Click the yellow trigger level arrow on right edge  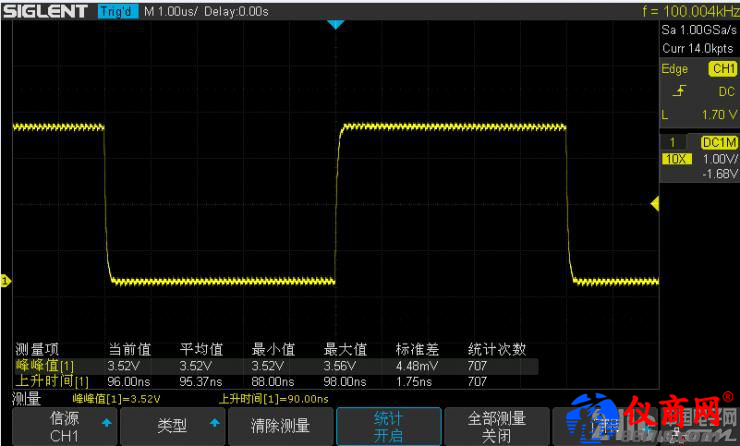click(654, 204)
